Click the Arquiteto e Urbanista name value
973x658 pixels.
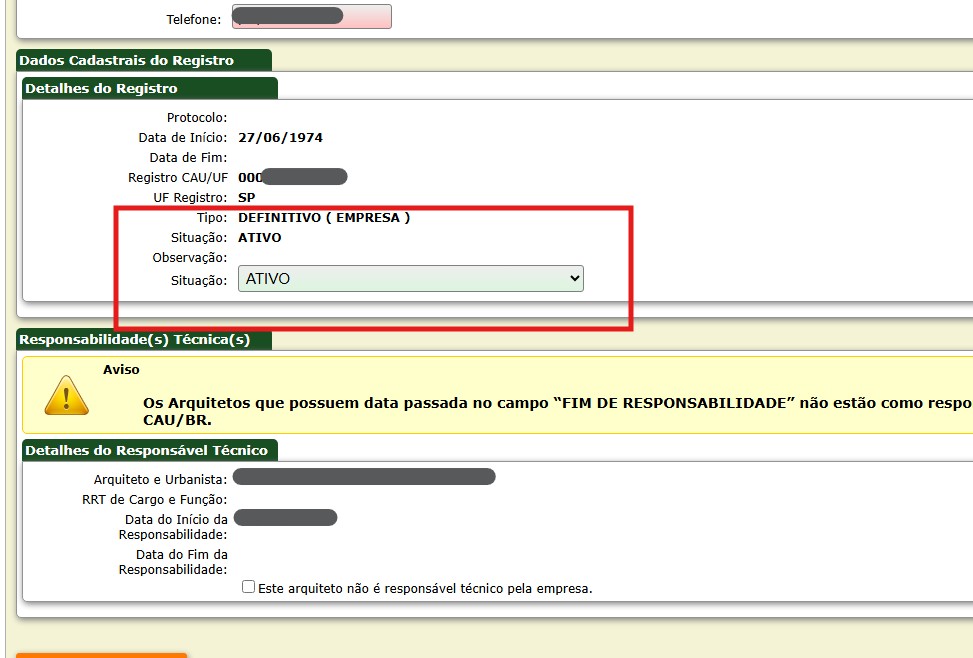click(x=364, y=477)
